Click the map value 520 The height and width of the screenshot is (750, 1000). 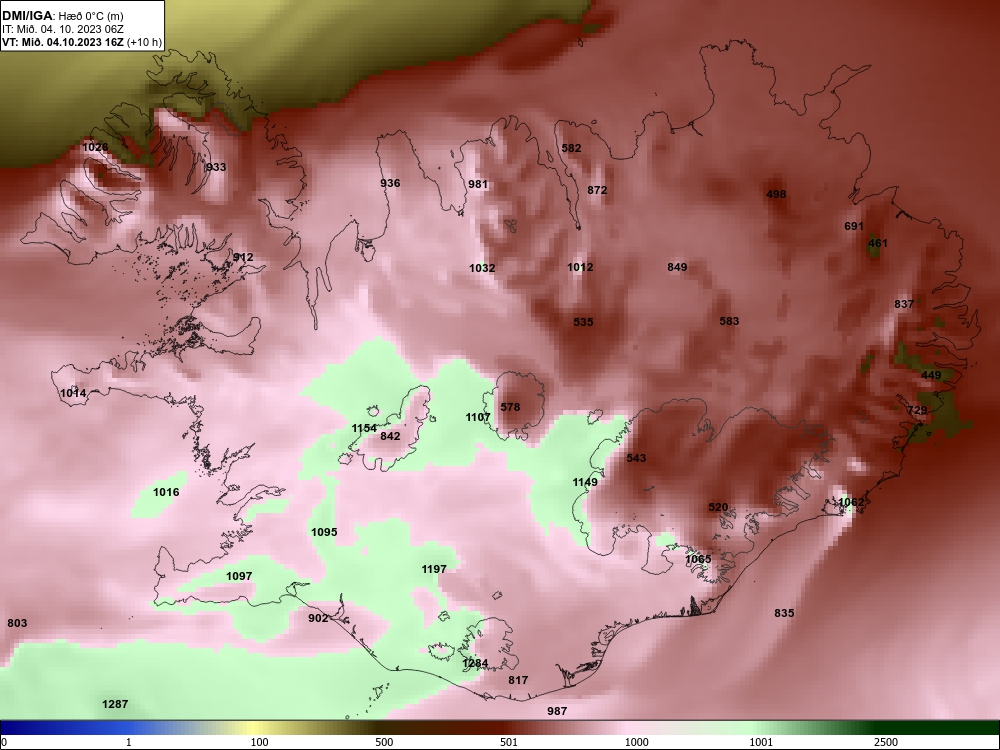[x=718, y=508]
